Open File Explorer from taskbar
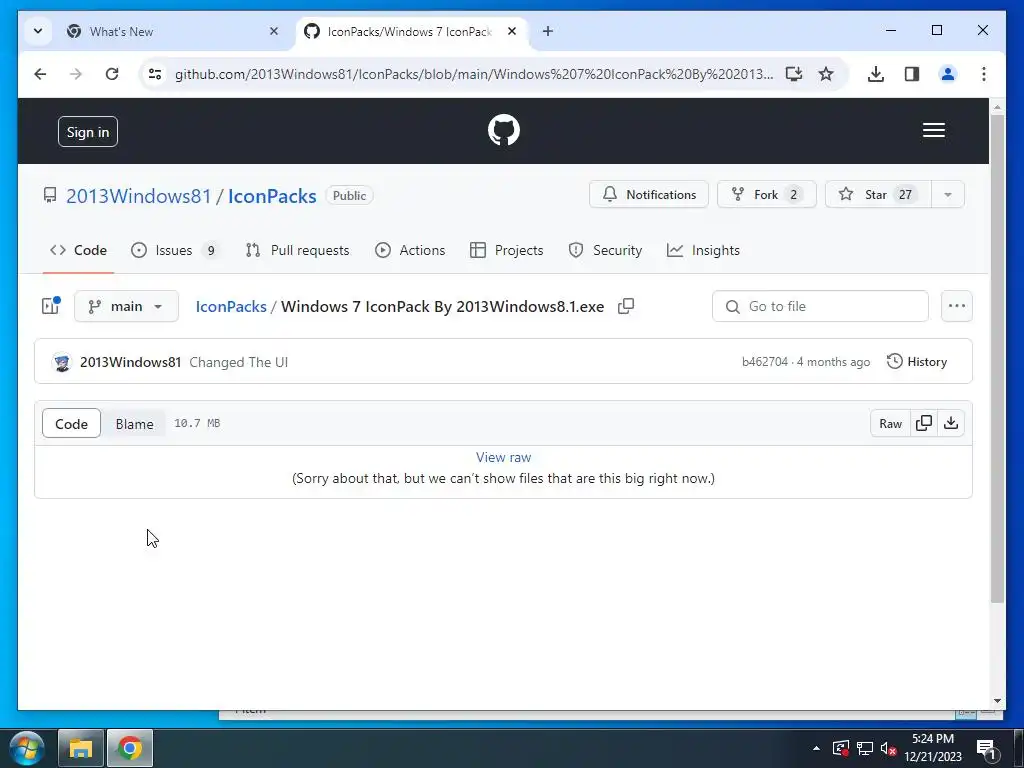The image size is (1024, 768). tap(81, 748)
